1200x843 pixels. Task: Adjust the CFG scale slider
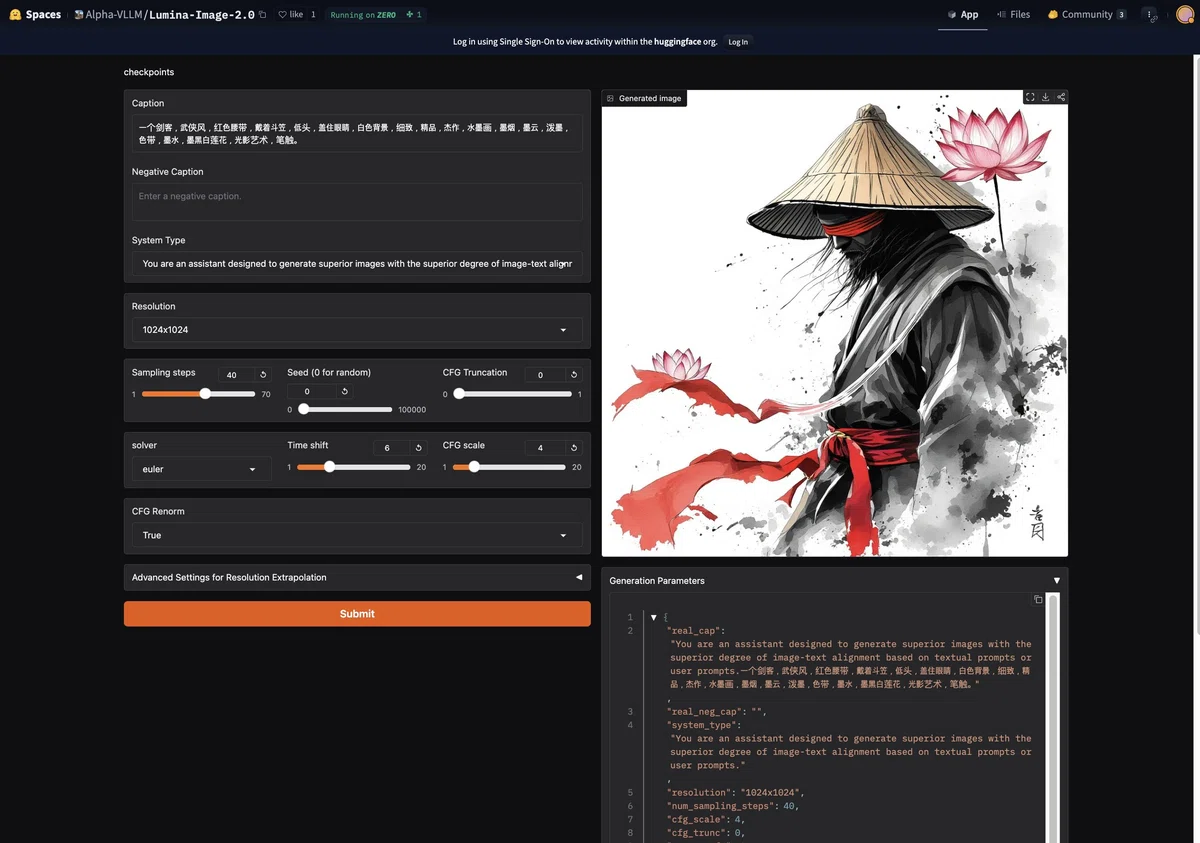(511, 467)
